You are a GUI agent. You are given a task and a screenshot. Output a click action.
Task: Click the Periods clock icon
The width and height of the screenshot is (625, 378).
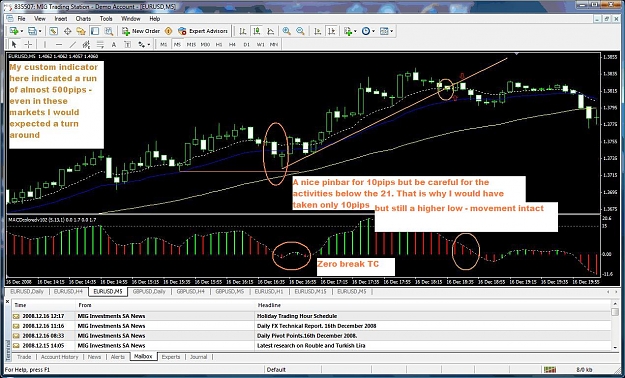pyautogui.click(x=366, y=31)
